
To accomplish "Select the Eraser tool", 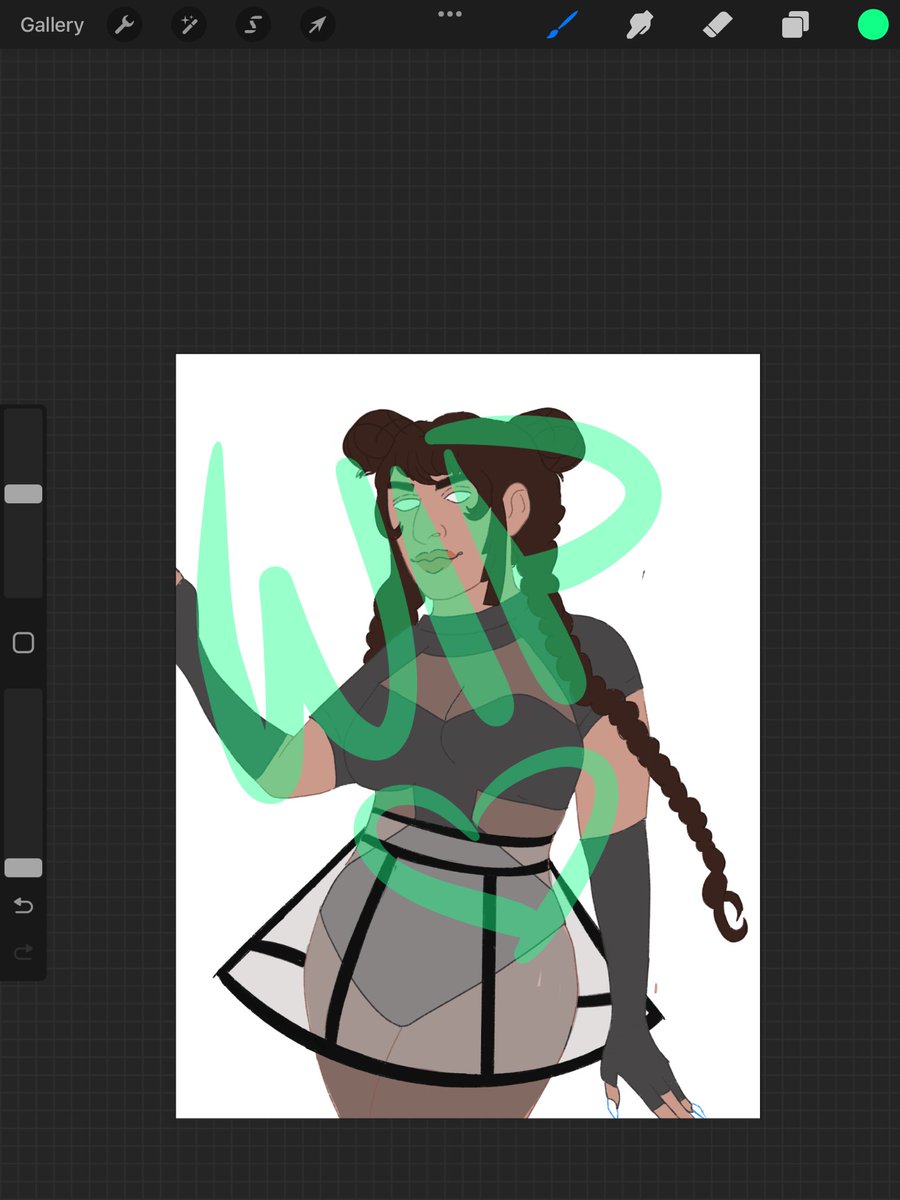I will coord(718,25).
